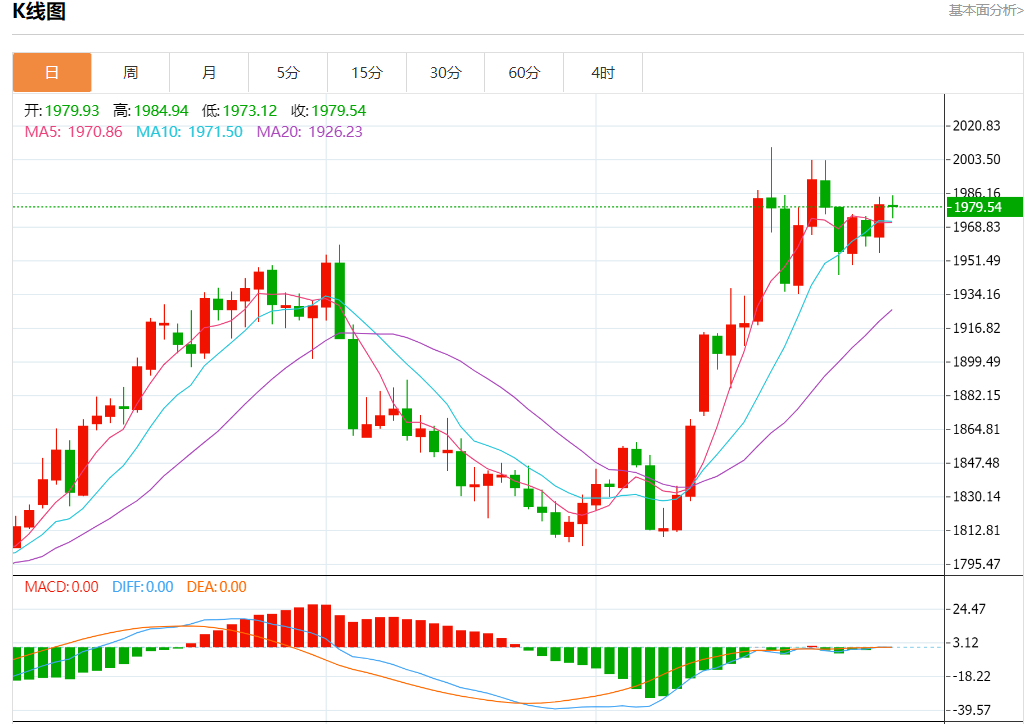Image resolution: width=1036 pixels, height=724 pixels.
Task: Click the MA5: 1970.86 indicator label
Action: tap(73, 131)
